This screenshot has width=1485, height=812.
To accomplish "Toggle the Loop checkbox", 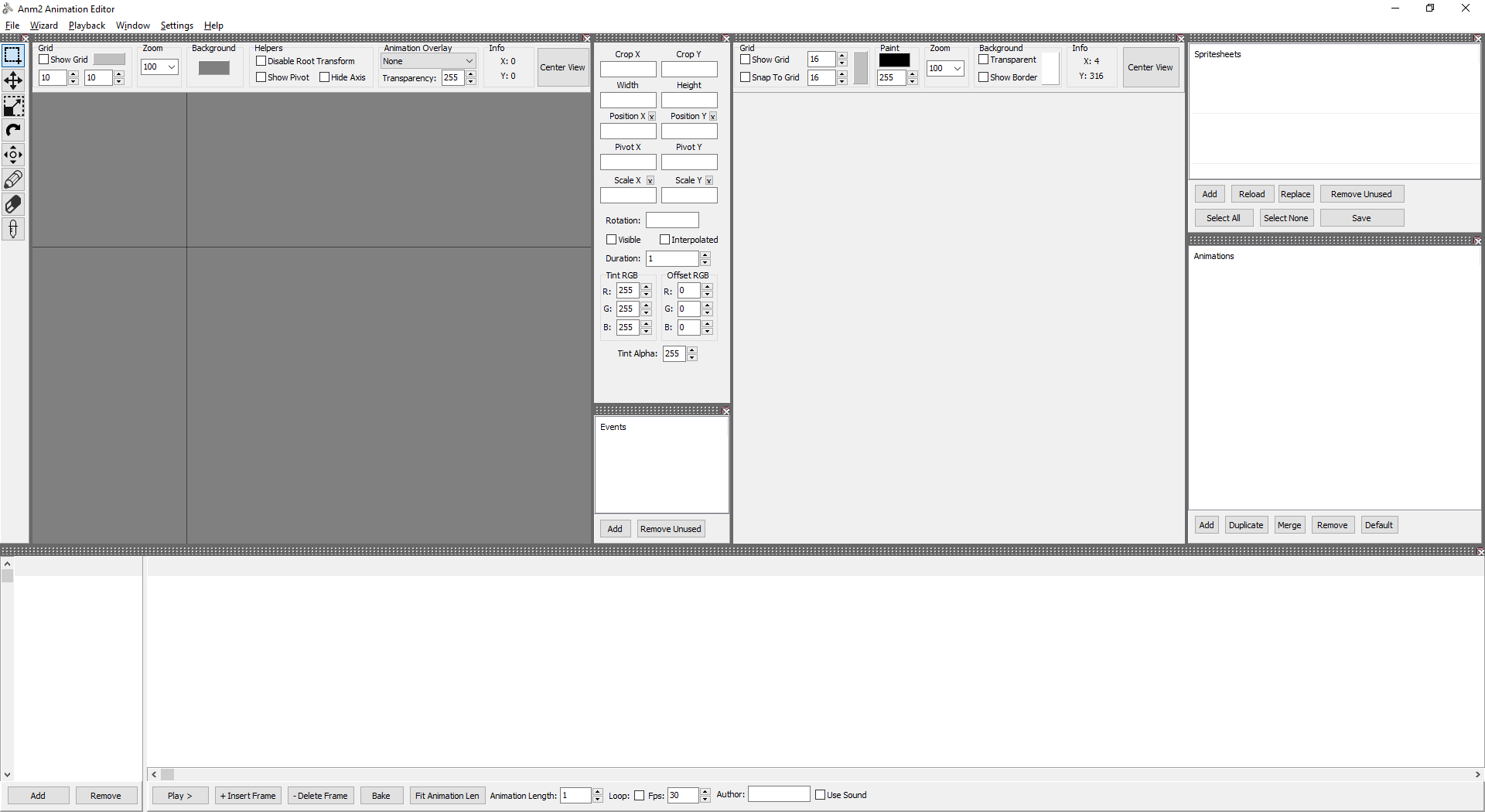I will point(639,796).
